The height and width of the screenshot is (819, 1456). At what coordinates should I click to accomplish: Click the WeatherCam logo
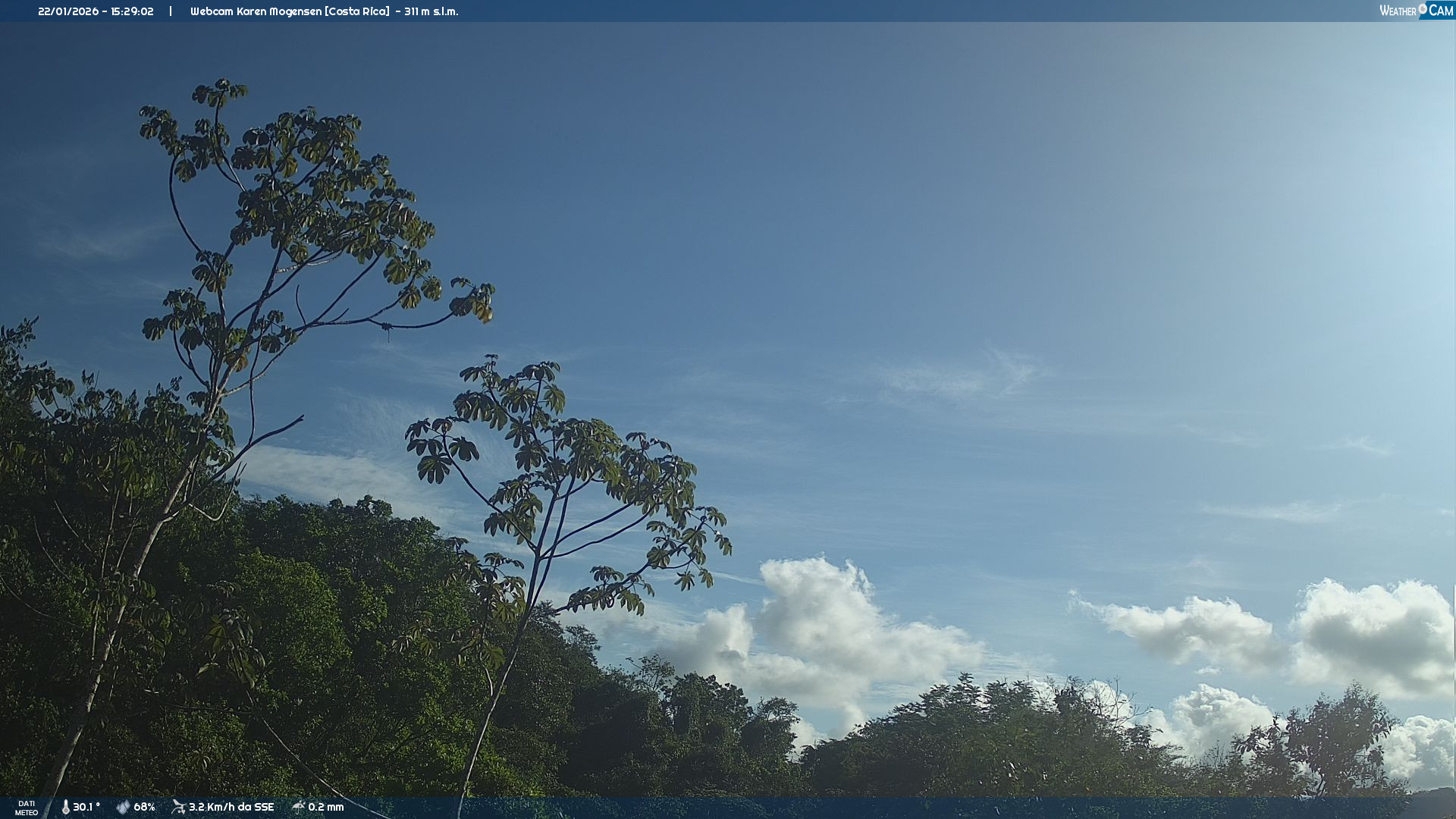[1416, 11]
